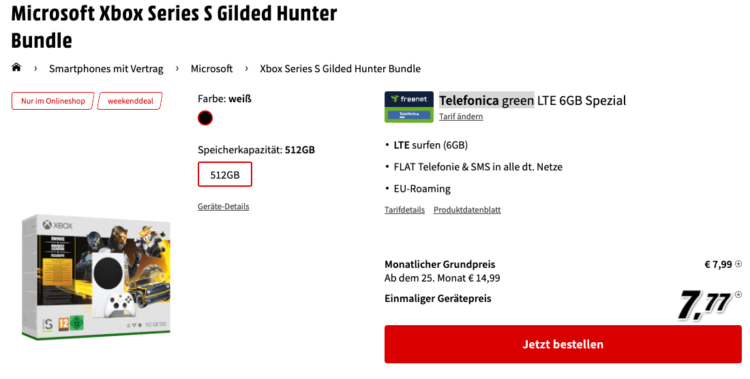The width and height of the screenshot is (750, 379).
Task: Open Produktdatenblatt link
Action: [x=467, y=210]
